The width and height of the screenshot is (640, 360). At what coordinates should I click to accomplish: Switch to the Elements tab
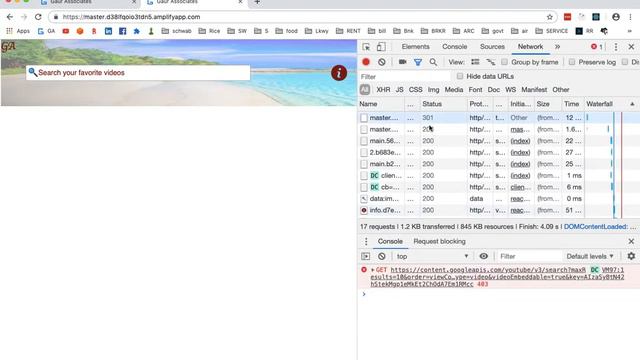click(415, 47)
